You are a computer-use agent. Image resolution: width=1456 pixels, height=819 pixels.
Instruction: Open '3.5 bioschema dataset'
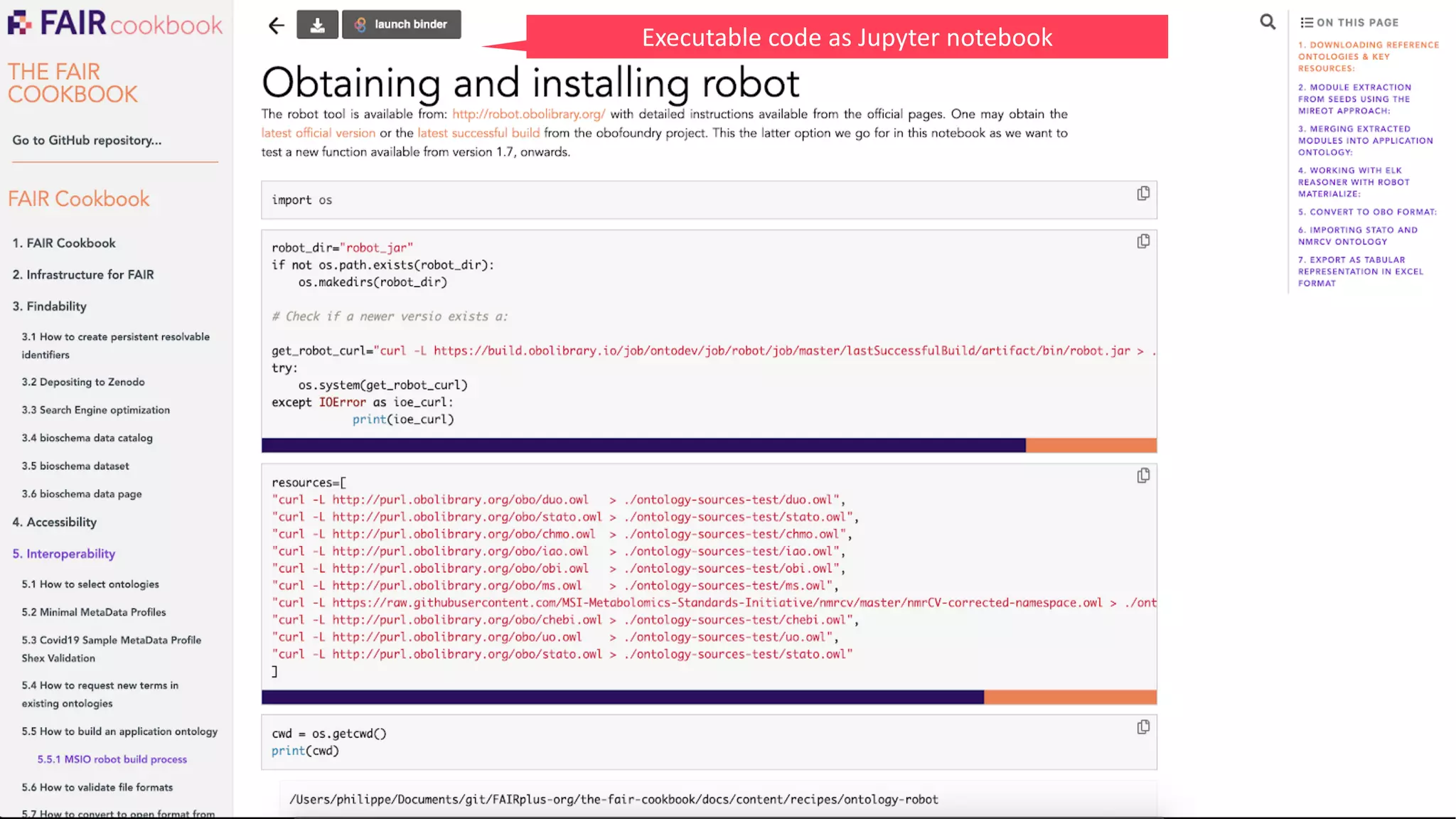(75, 466)
